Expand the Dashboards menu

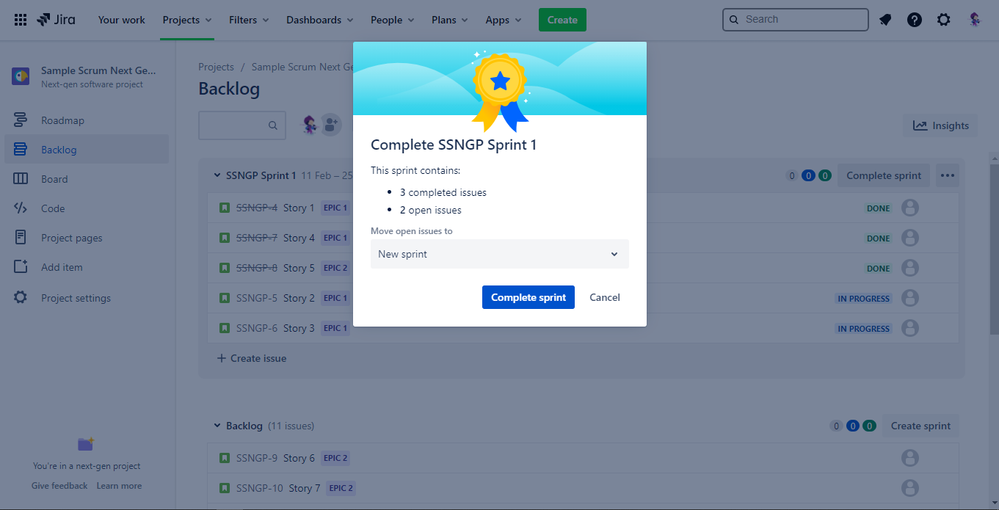(319, 20)
